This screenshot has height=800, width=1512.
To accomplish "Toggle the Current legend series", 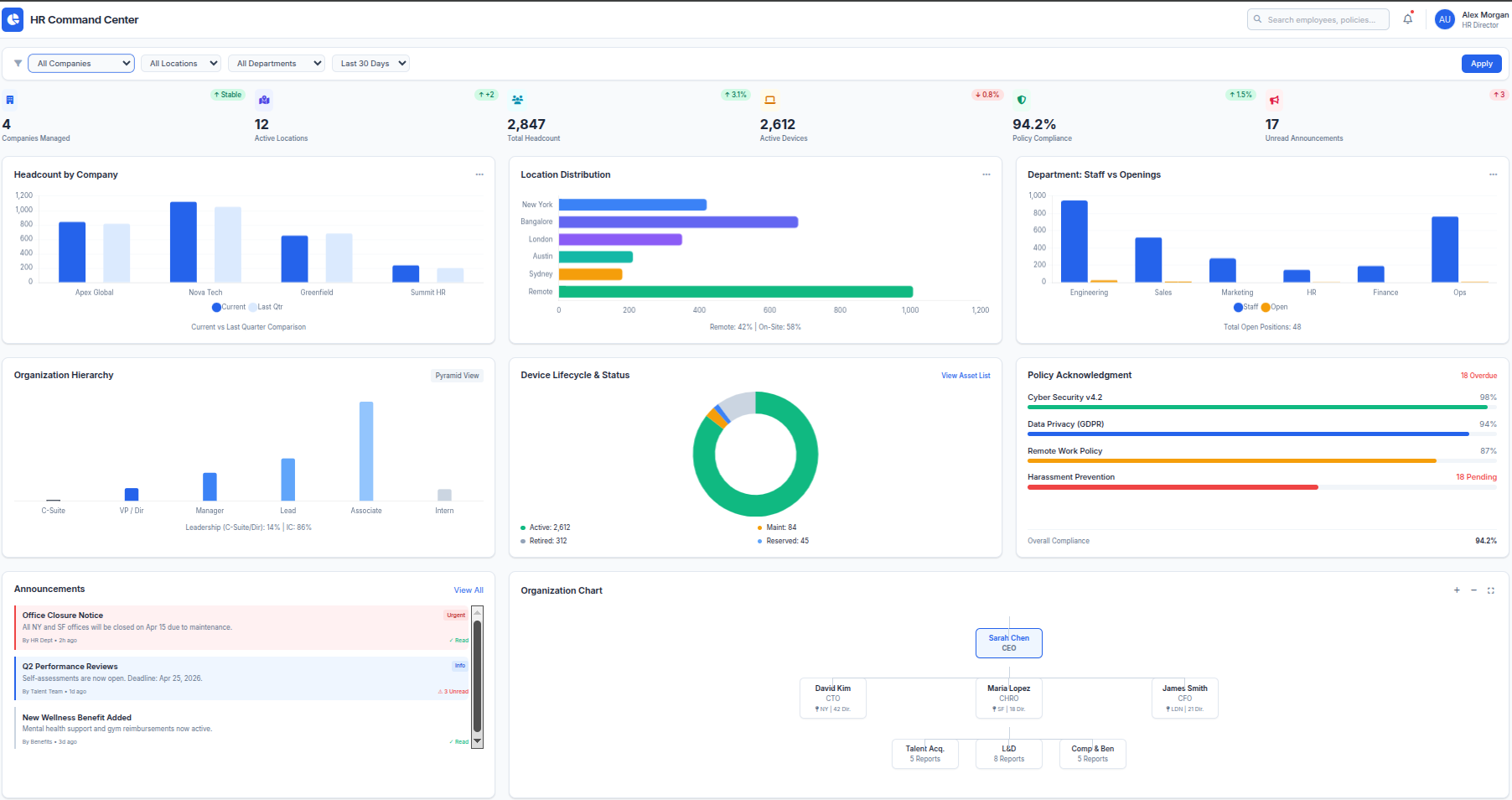I will 229,307.
